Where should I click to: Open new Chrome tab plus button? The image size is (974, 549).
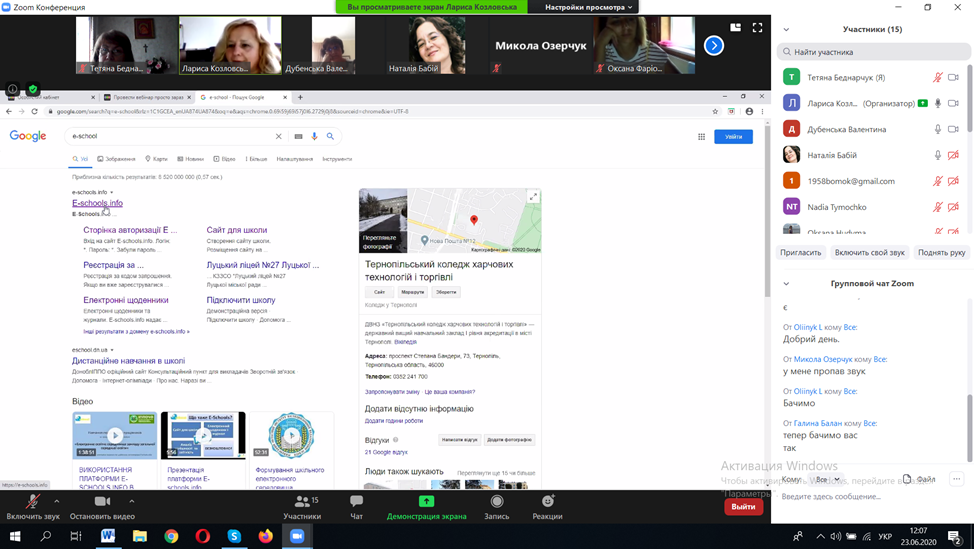pyautogui.click(x=300, y=98)
